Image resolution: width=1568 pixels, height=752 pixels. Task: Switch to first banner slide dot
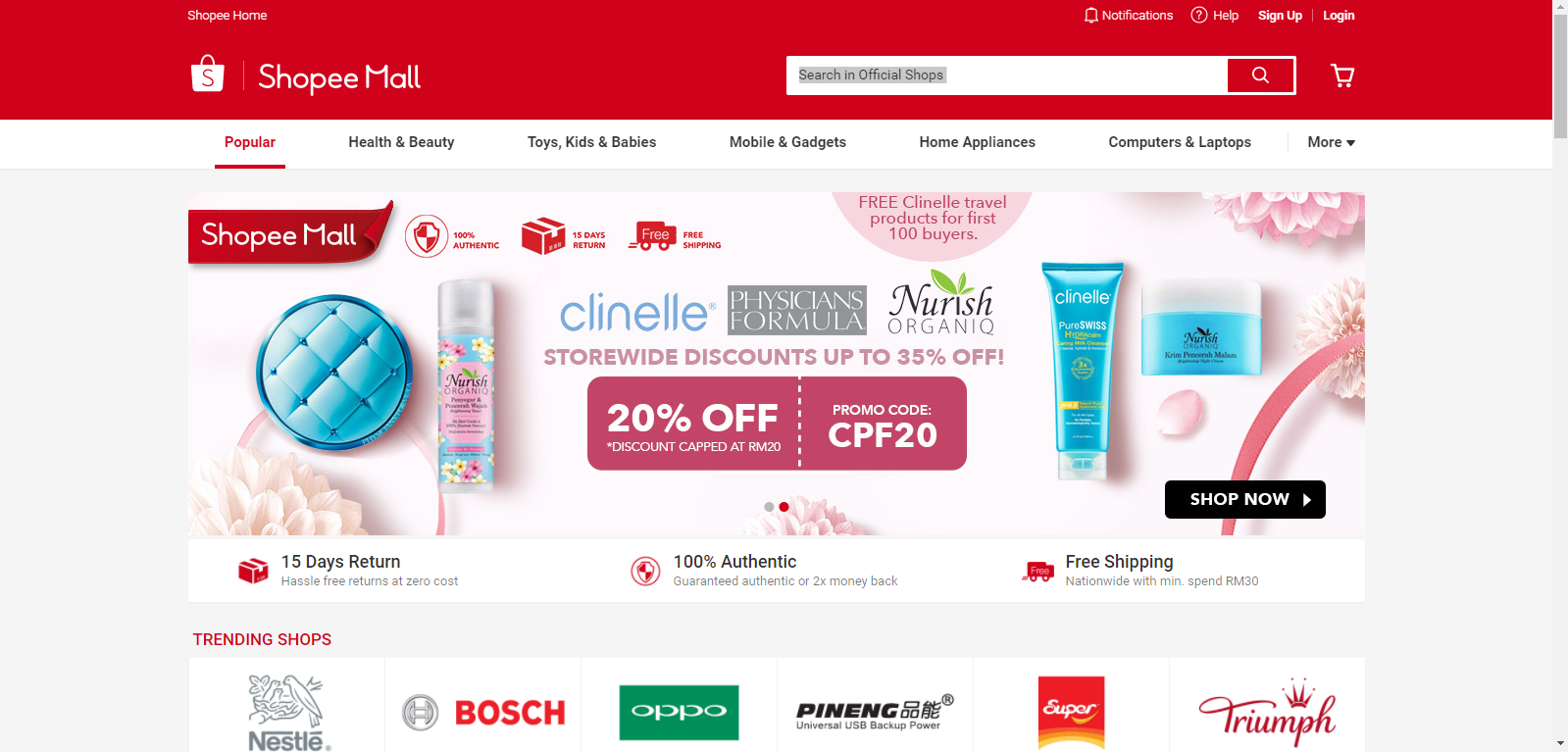(769, 507)
